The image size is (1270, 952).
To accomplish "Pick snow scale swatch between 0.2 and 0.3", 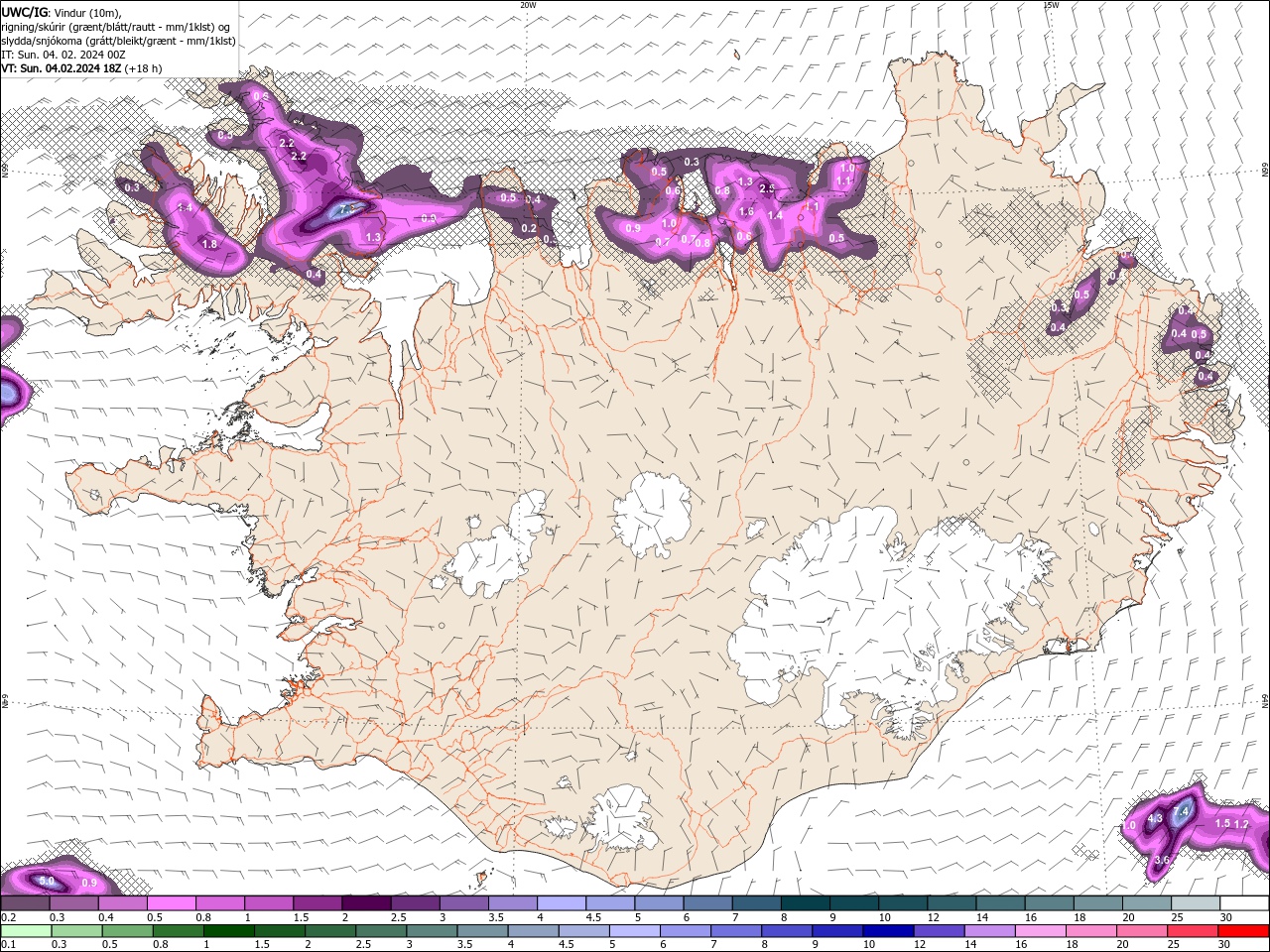I will 25,903.
